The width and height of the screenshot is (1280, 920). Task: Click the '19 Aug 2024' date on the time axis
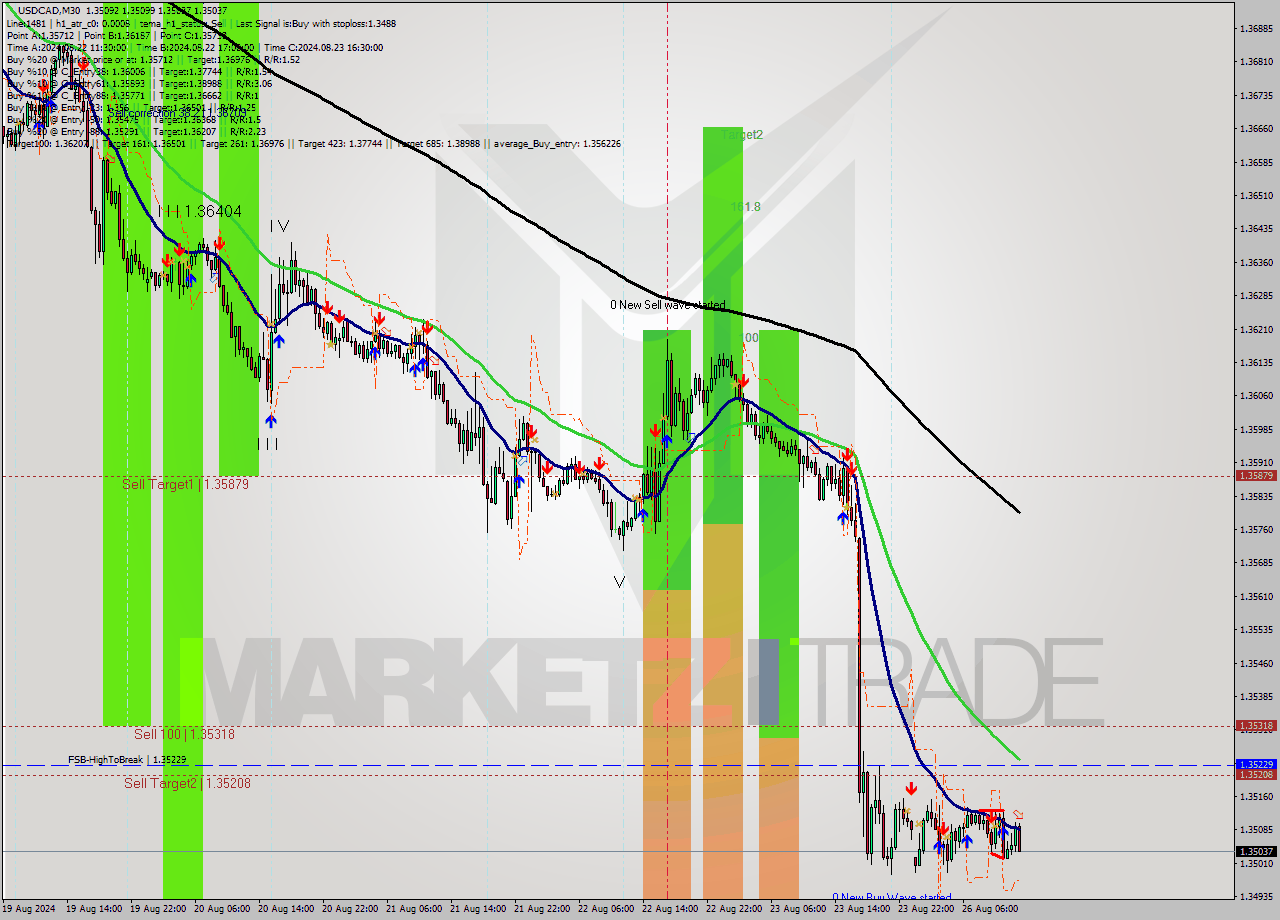[30, 909]
